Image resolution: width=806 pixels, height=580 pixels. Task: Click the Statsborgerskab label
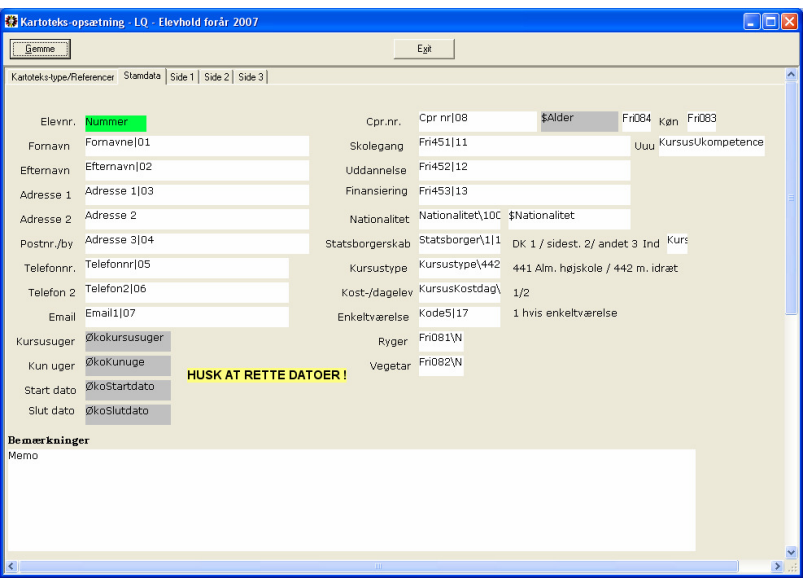tap(368, 244)
